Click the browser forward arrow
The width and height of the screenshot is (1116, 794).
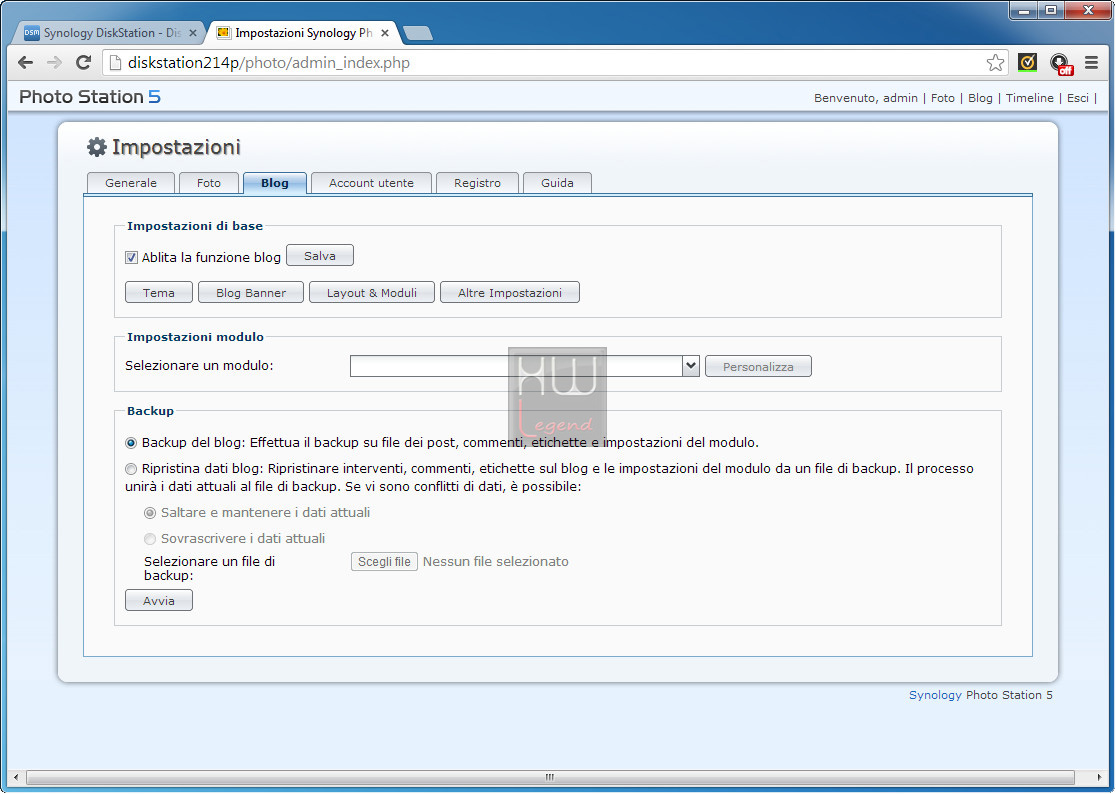54,63
